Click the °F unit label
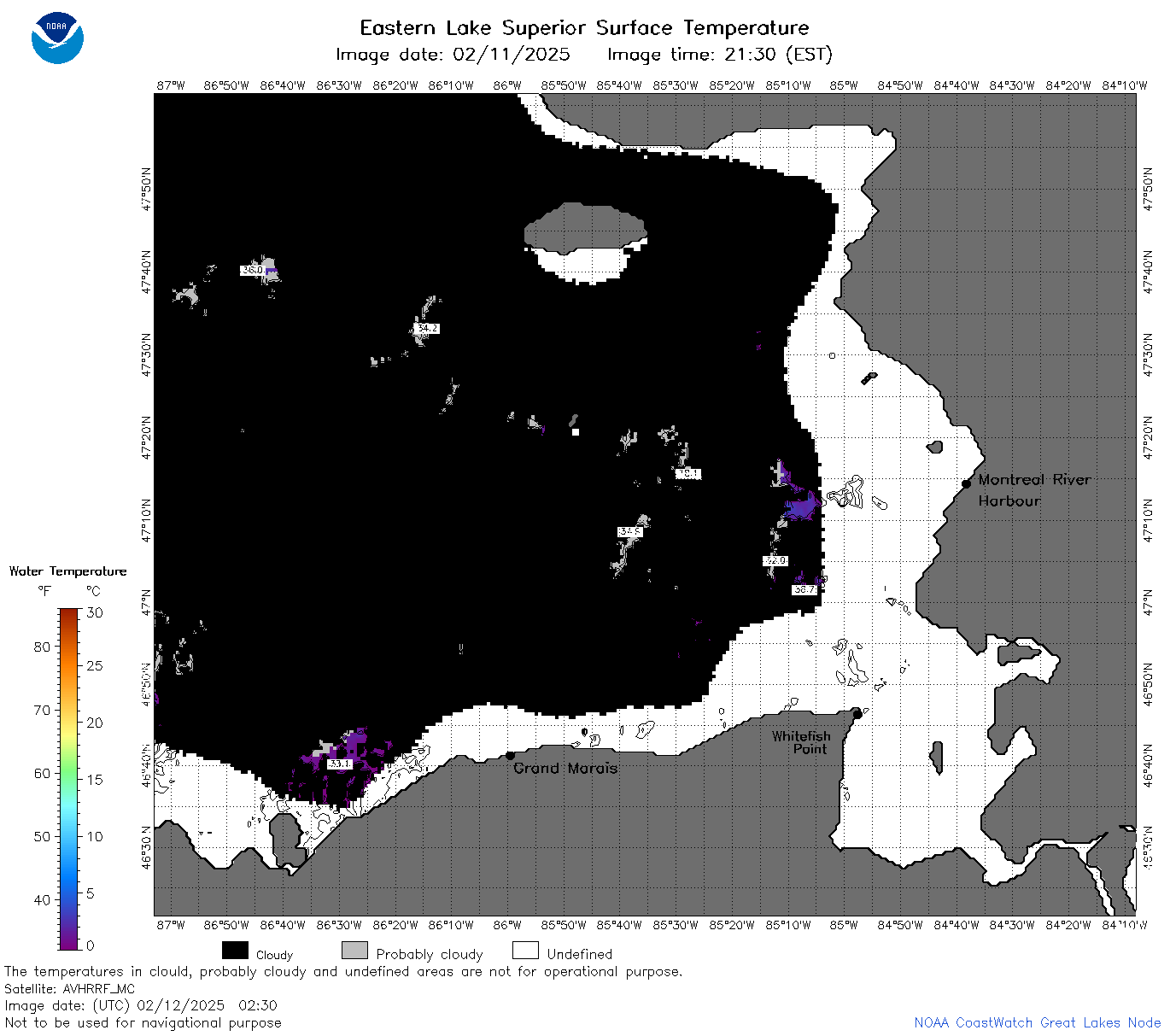1170x1036 pixels. pyautogui.click(x=44, y=591)
